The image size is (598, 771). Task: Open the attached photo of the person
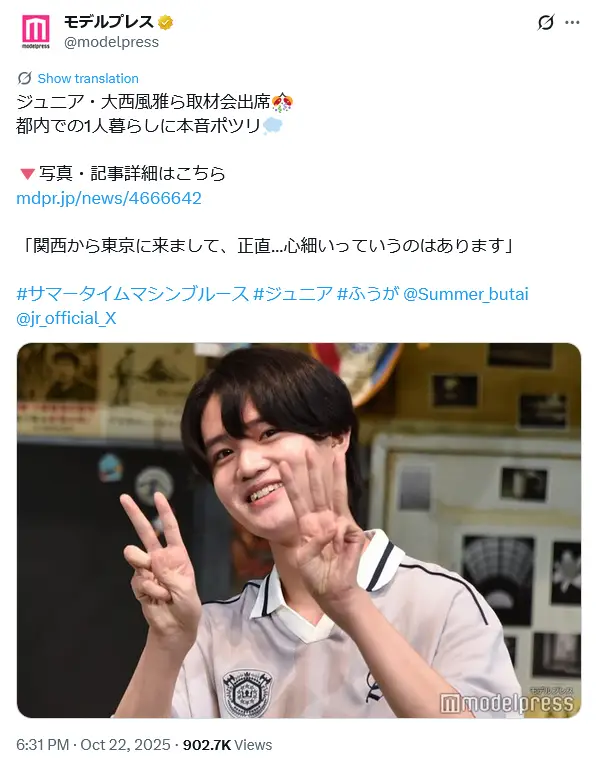tap(299, 530)
